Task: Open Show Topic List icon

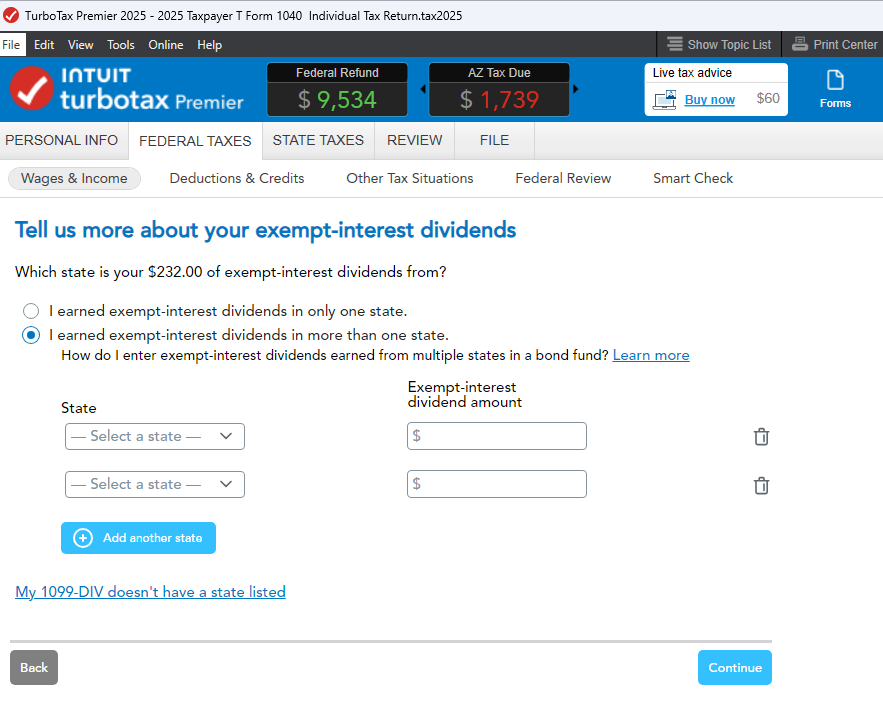Action: click(x=675, y=44)
